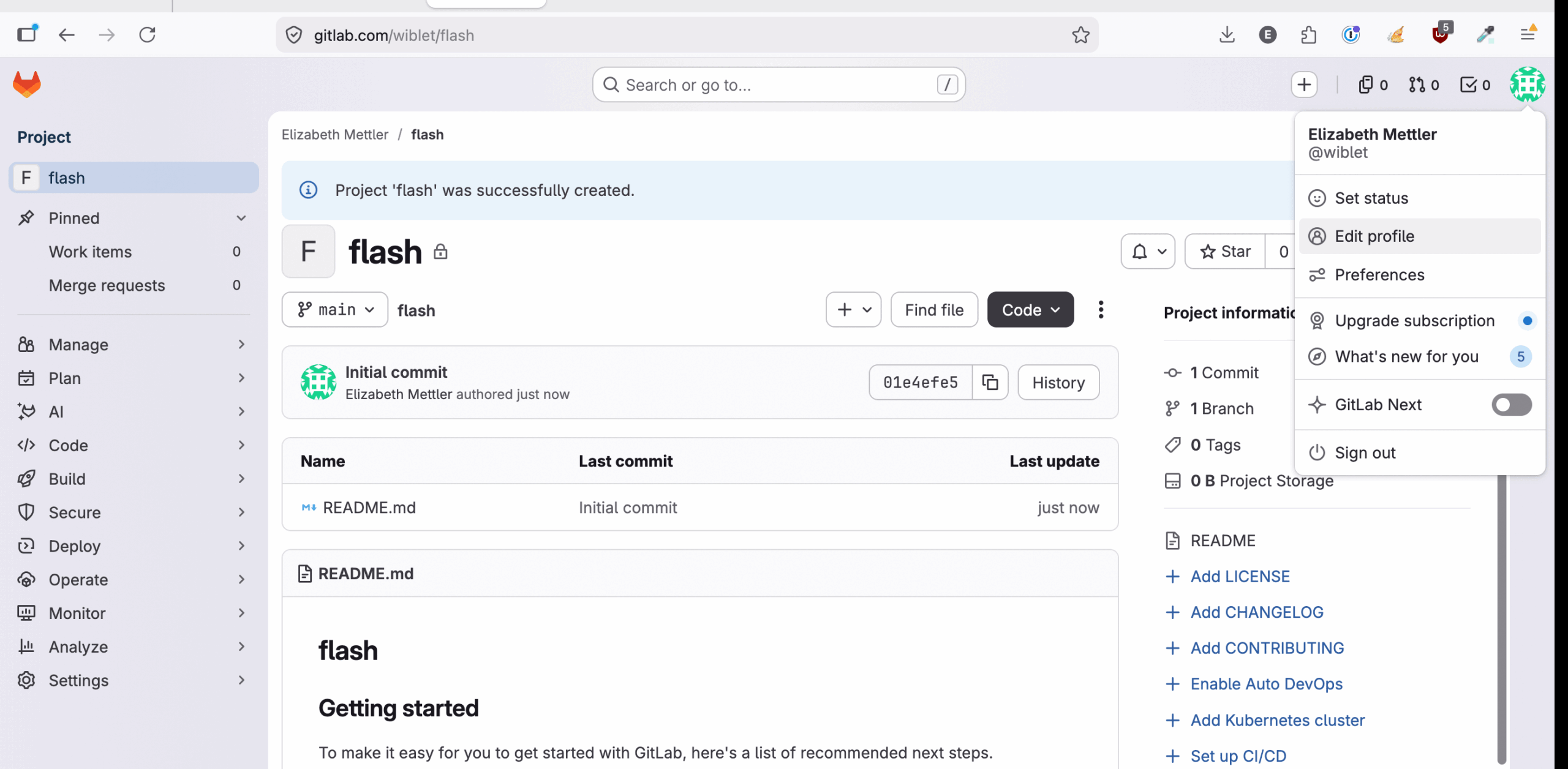The image size is (1568, 769).
Task: Open the paintbrush extension icon
Action: point(1396,35)
